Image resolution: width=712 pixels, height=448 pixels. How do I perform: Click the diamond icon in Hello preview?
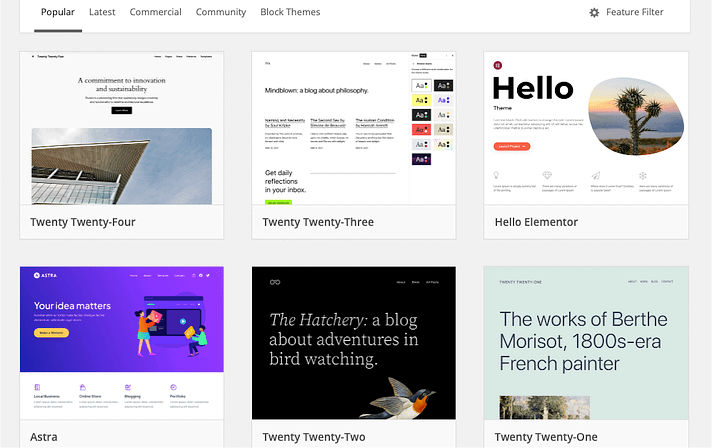(x=547, y=175)
